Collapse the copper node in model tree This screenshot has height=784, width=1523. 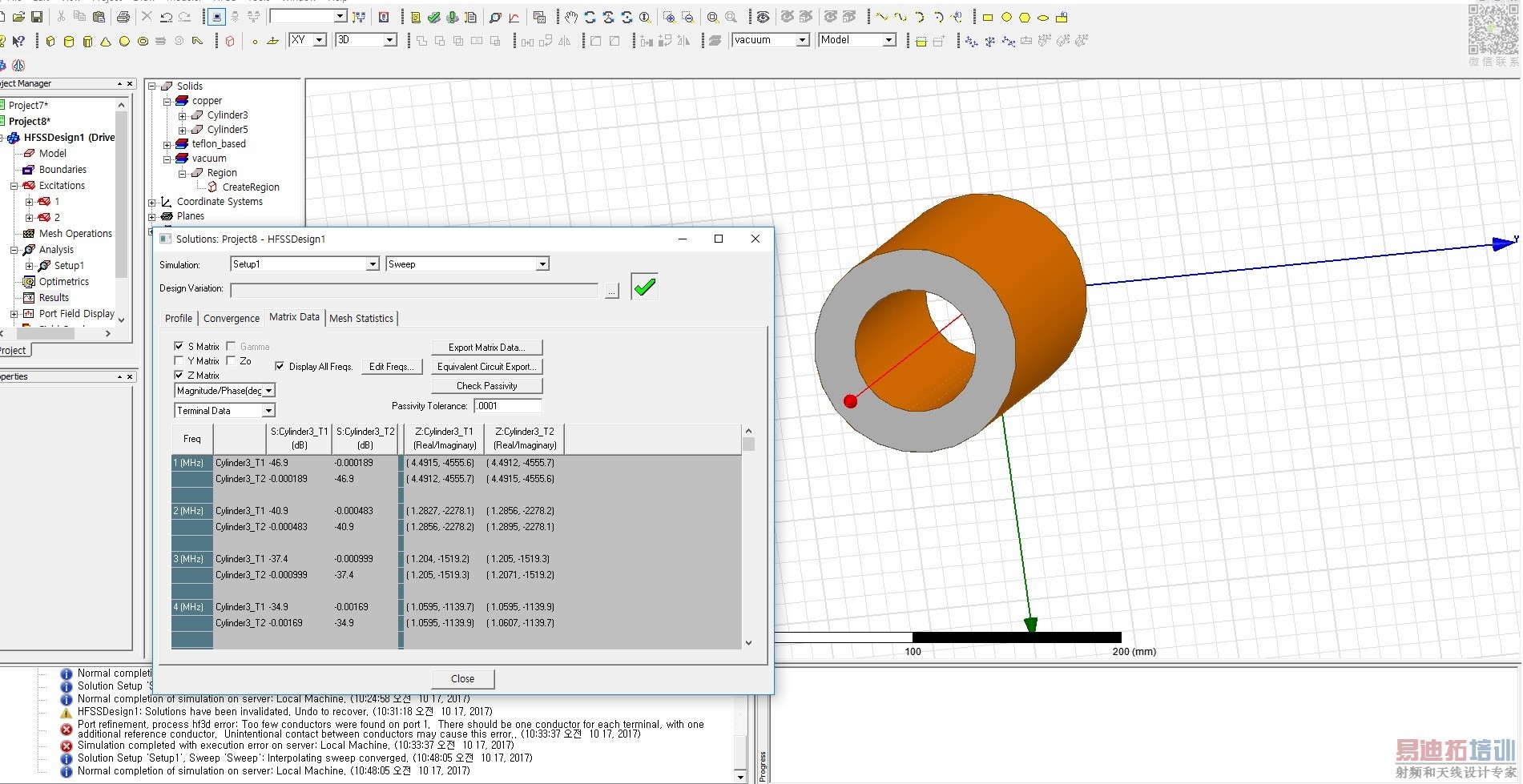167,101
